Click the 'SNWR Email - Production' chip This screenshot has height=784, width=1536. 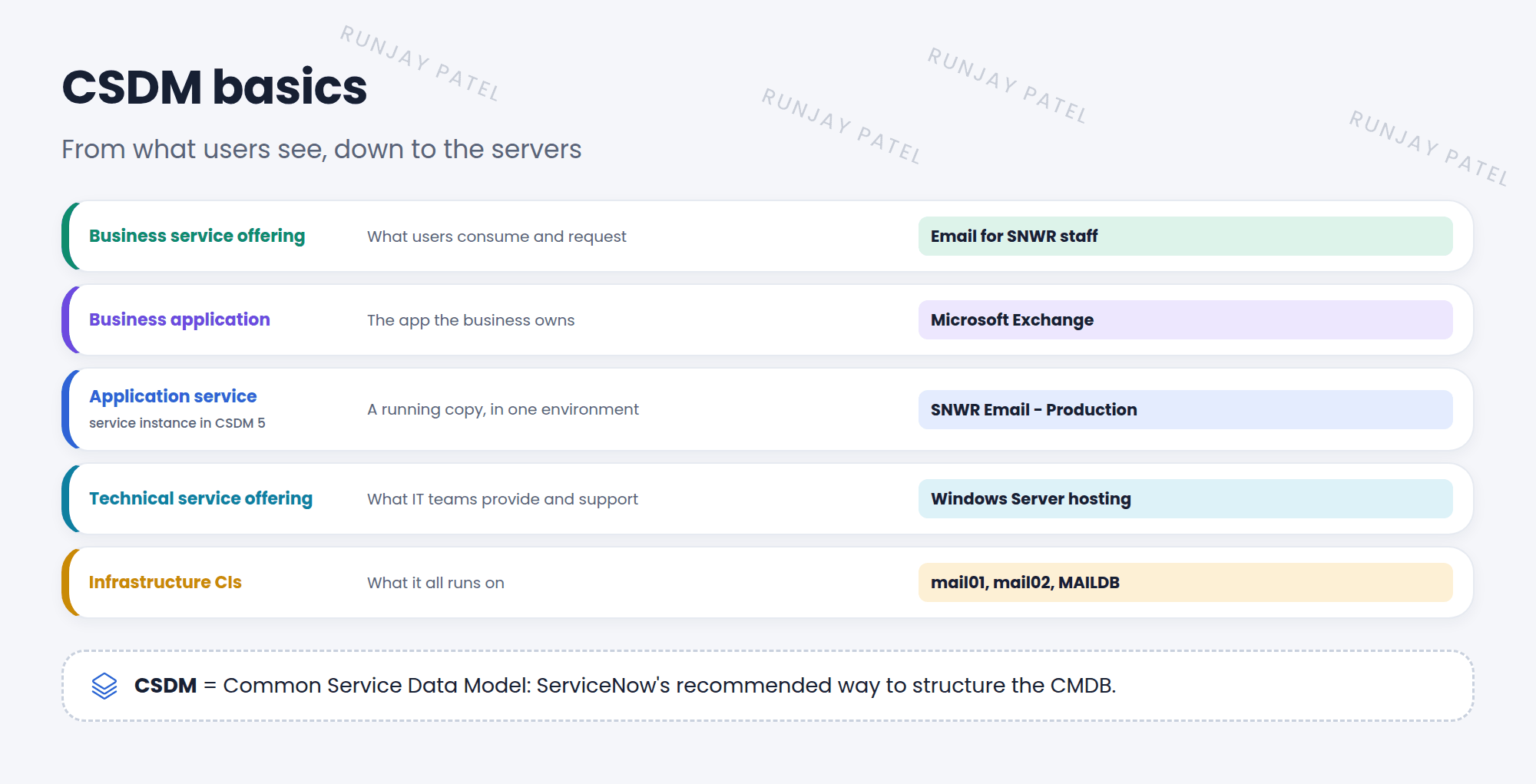pos(1185,409)
